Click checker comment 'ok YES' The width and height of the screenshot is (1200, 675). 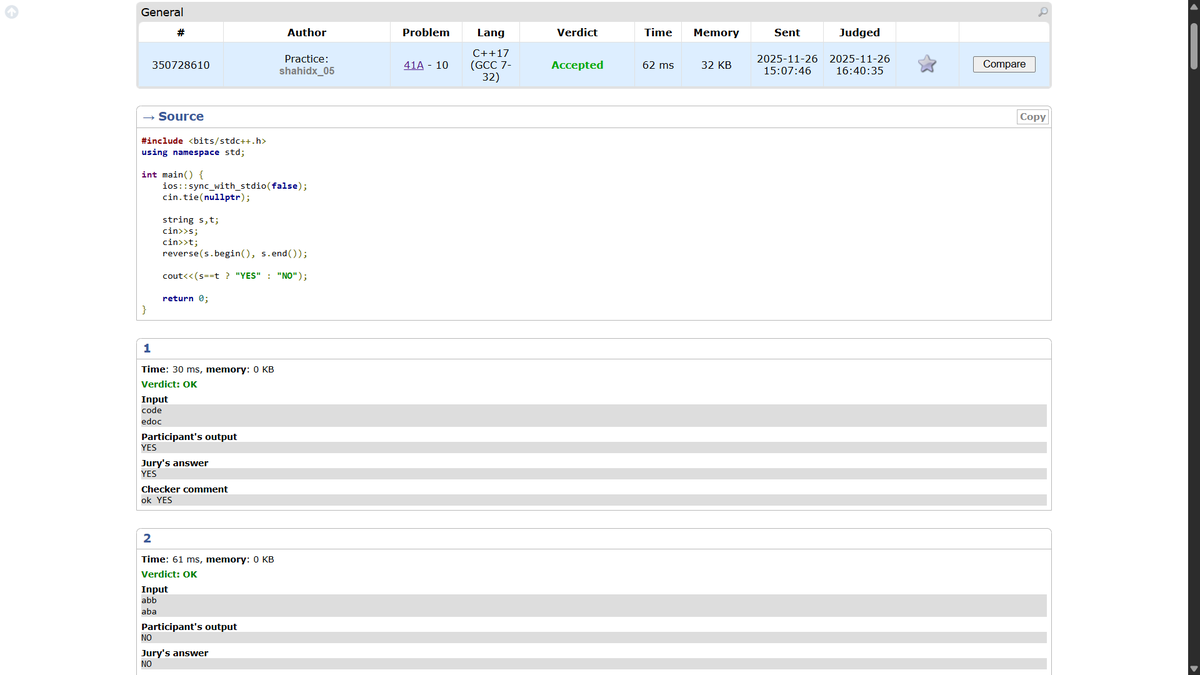(x=157, y=500)
